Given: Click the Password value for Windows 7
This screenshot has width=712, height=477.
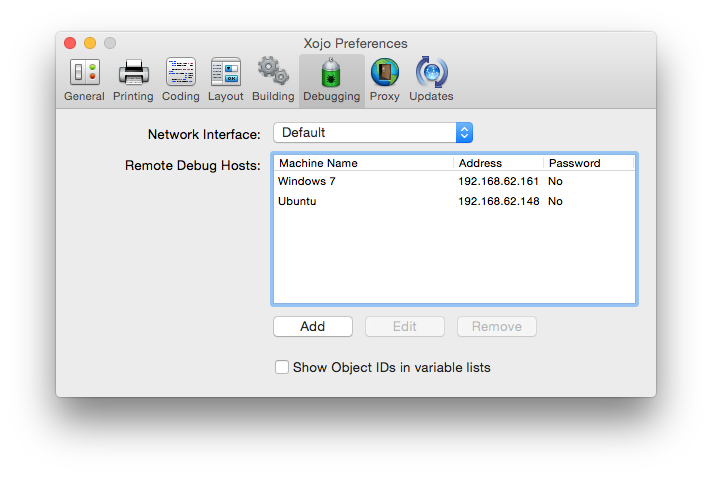Looking at the screenshot, I should coord(555,181).
